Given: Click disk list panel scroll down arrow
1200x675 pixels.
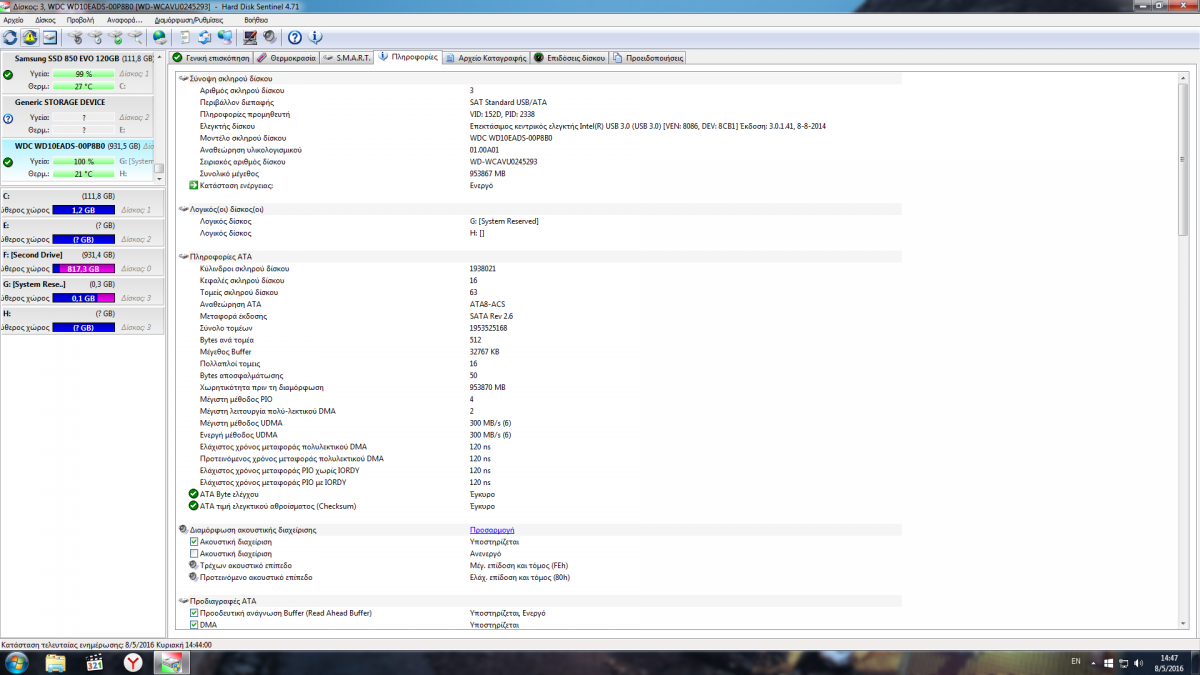Looking at the screenshot, I should [x=160, y=177].
